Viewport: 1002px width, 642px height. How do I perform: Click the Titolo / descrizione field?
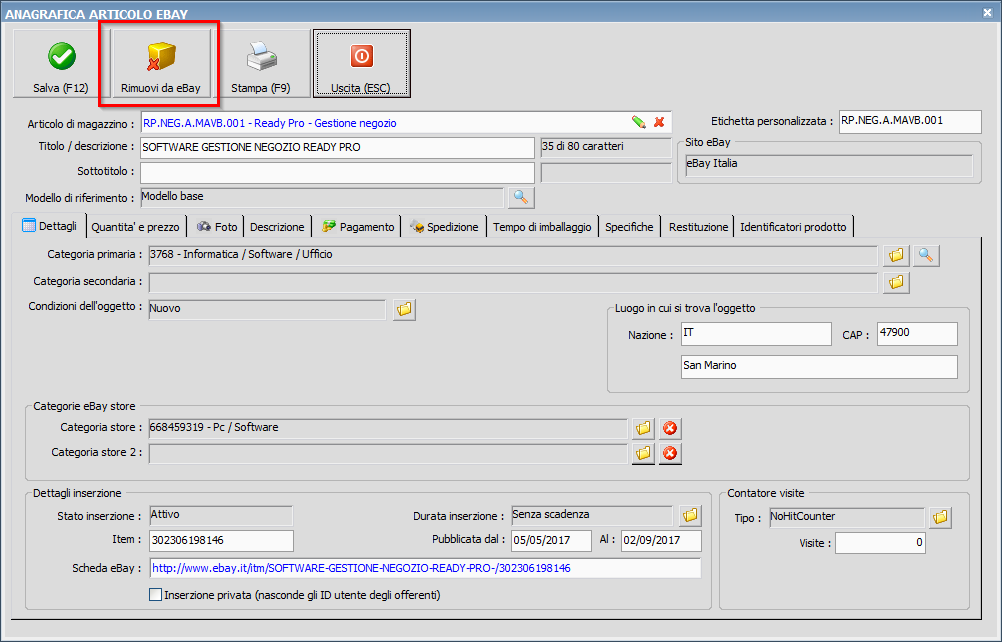(x=337, y=148)
